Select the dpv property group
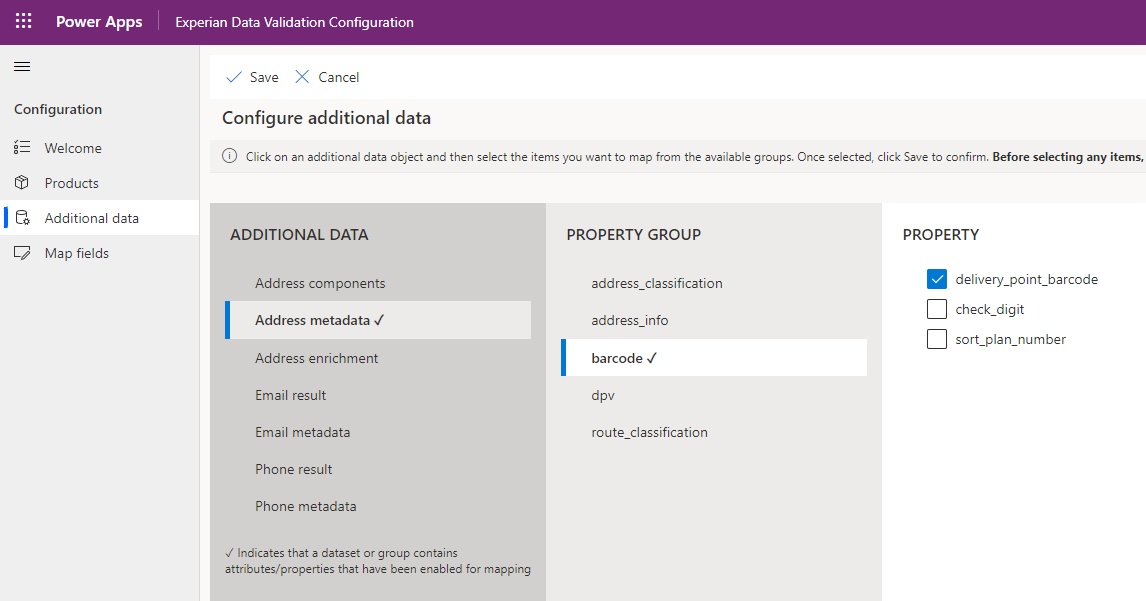Image resolution: width=1146 pixels, height=601 pixels. [x=601, y=394]
